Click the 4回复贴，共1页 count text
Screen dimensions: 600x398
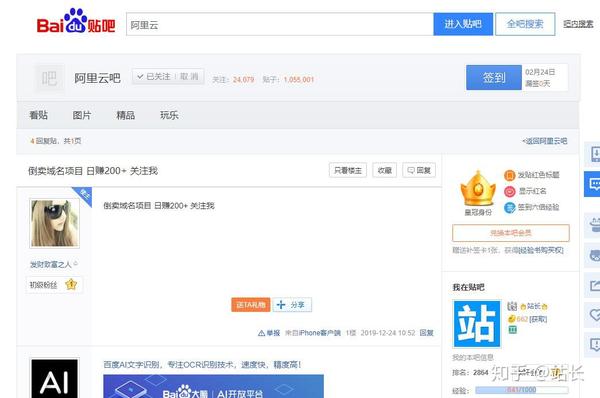click(x=55, y=141)
